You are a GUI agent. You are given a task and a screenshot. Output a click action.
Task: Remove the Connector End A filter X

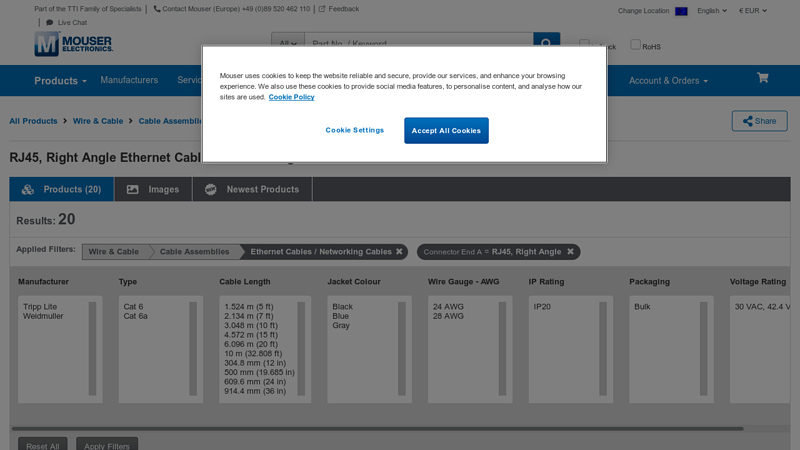(x=571, y=252)
